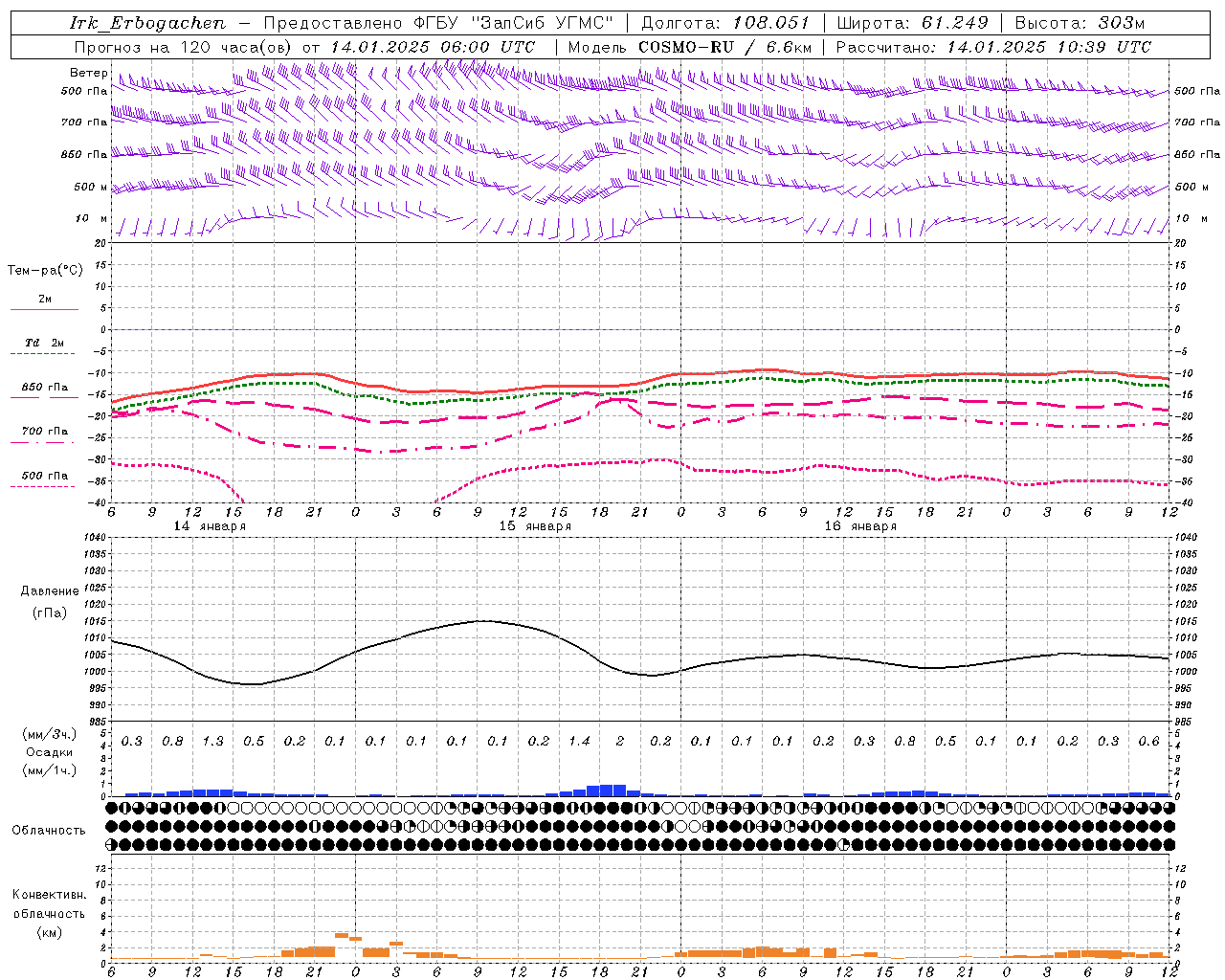The image size is (1225, 980).
Task: Click the 850 гПа legend line in the temperature panel
Action: pyautogui.click(x=44, y=397)
